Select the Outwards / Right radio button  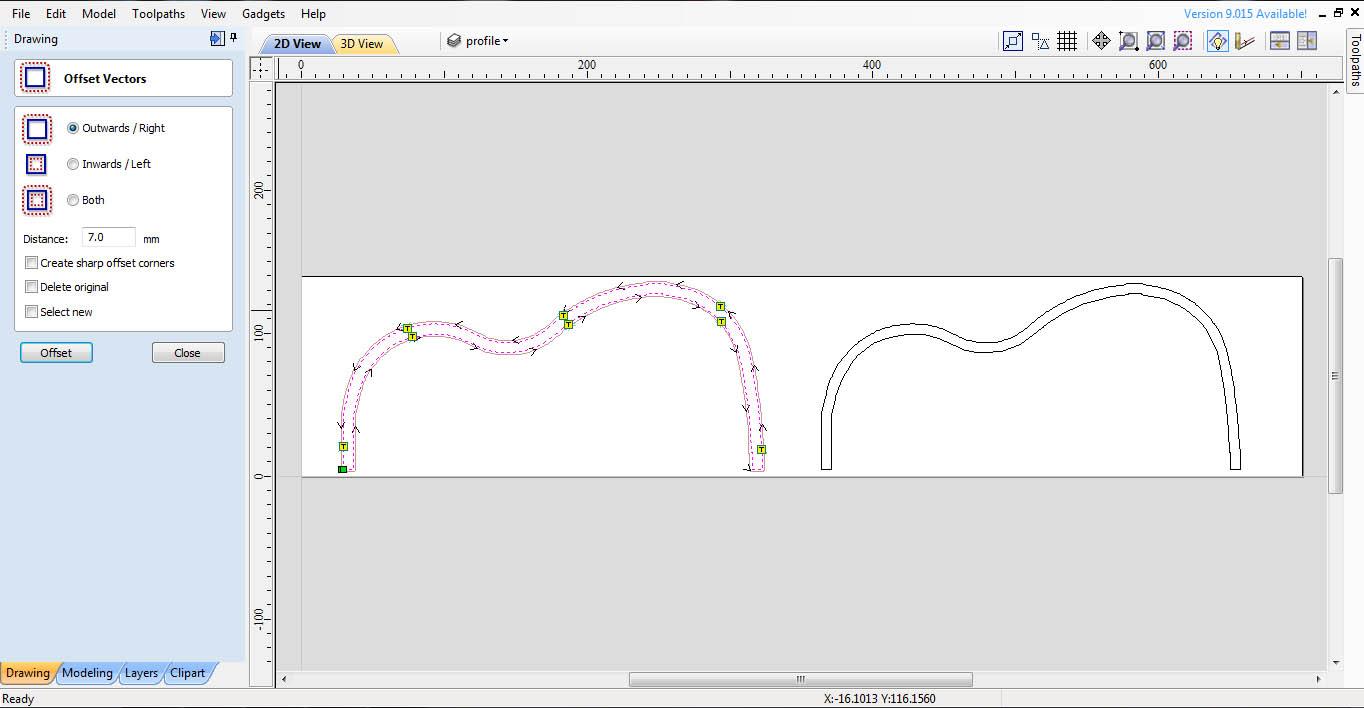point(73,128)
